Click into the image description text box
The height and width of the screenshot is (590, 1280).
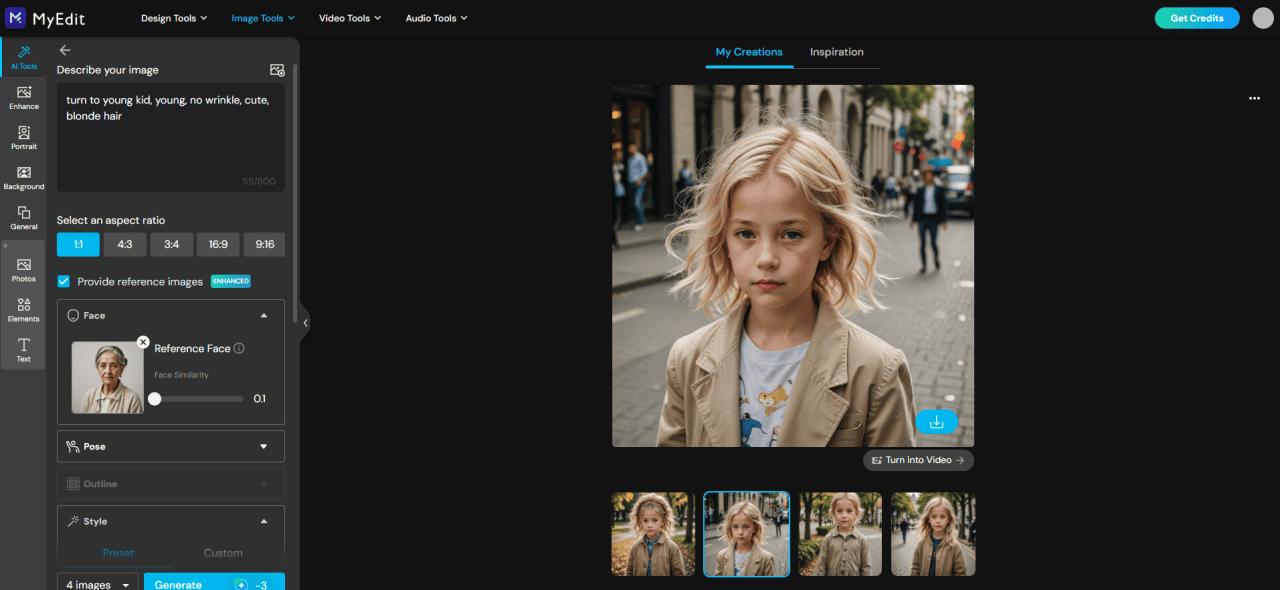click(171, 137)
